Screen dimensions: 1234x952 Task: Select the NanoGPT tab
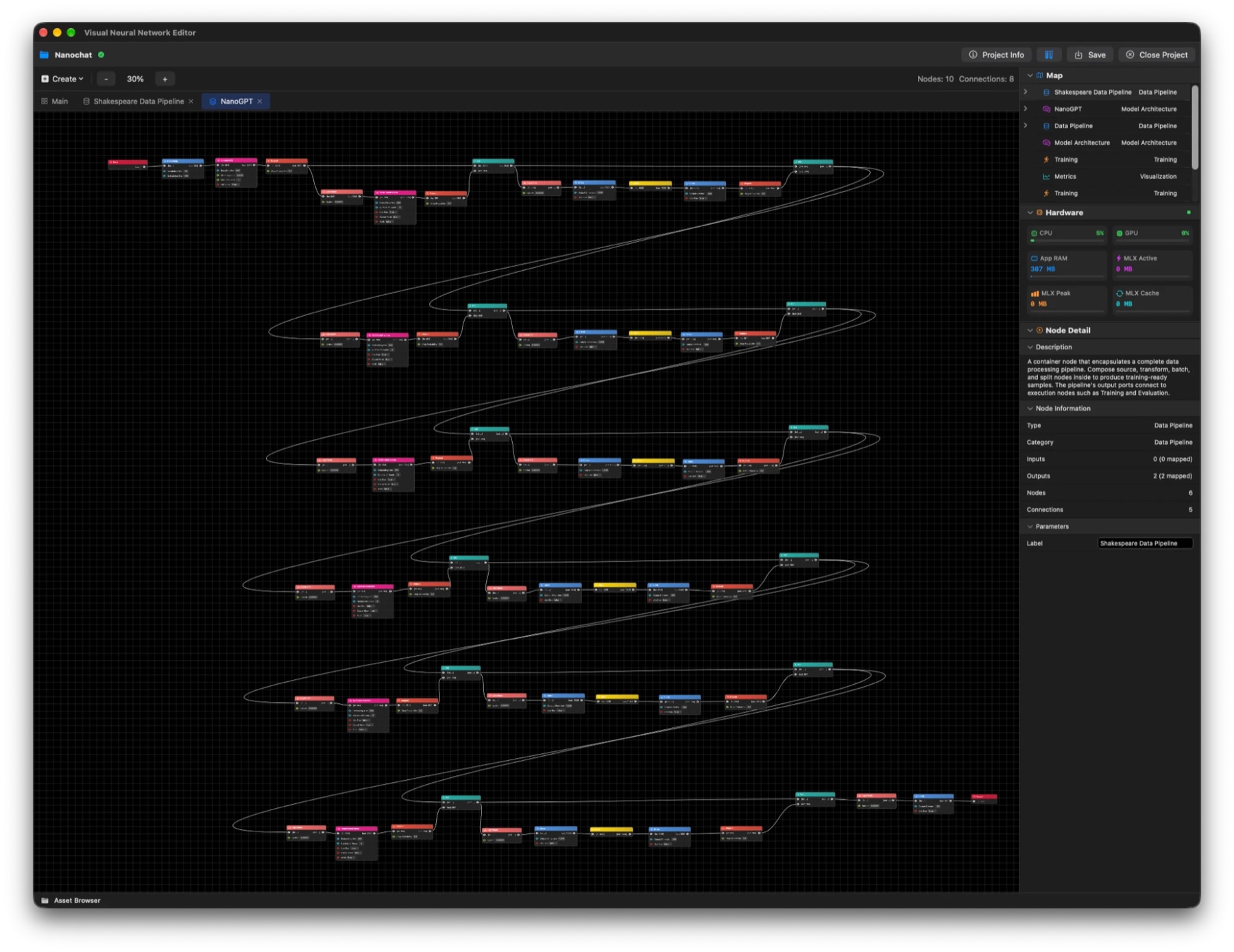pos(237,101)
